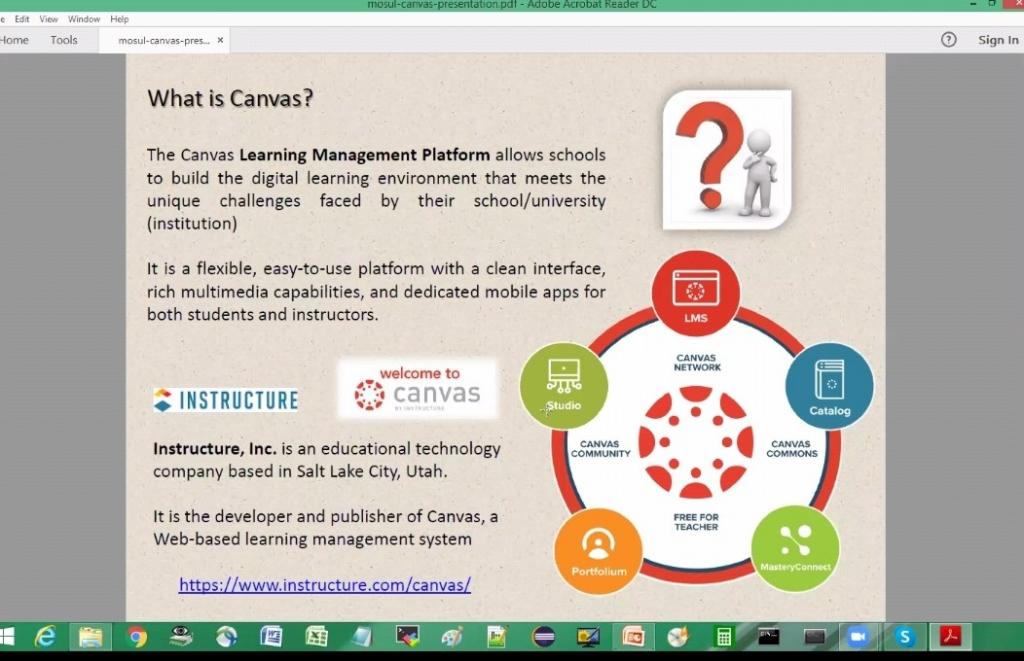
Task: Open Skype from the taskbar
Action: (x=905, y=636)
